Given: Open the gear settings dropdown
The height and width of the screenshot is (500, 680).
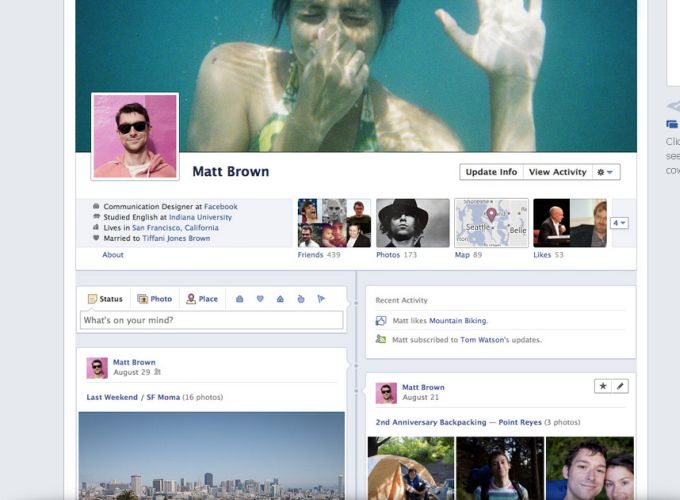Looking at the screenshot, I should [x=606, y=172].
